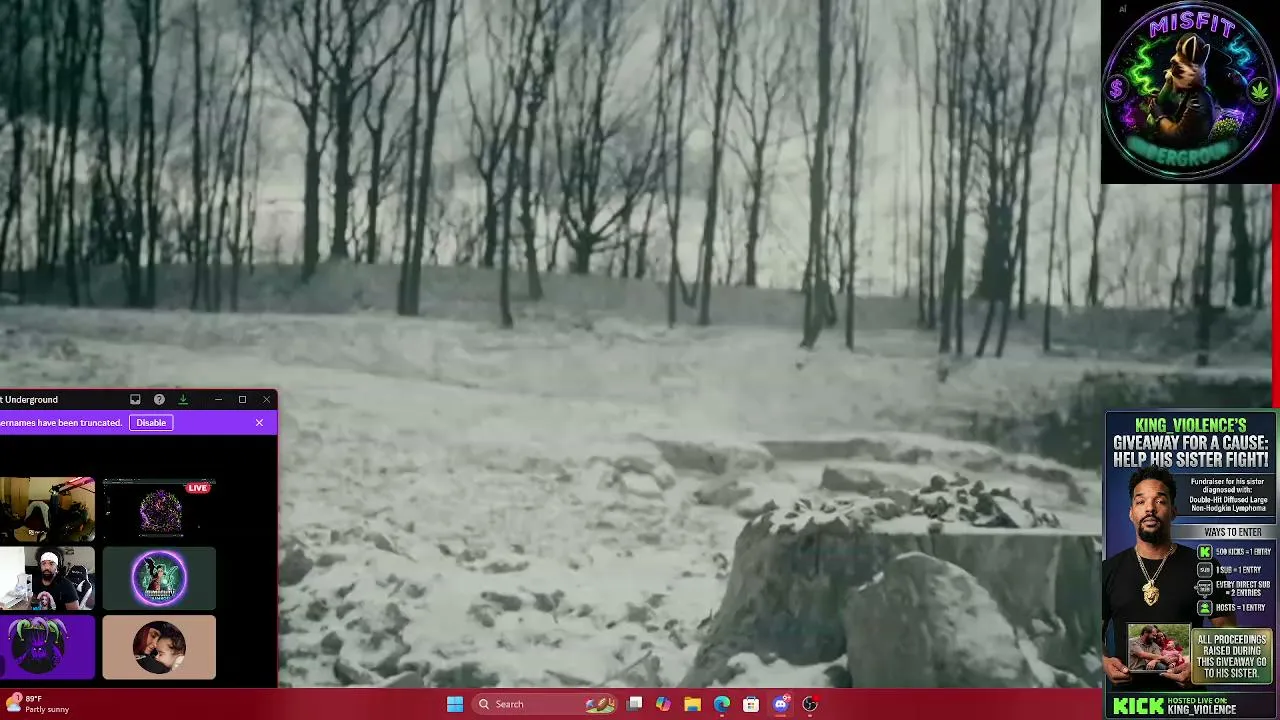Select the glowing purple ring avatar tile
This screenshot has height=720, width=1280.
pyautogui.click(x=159, y=578)
